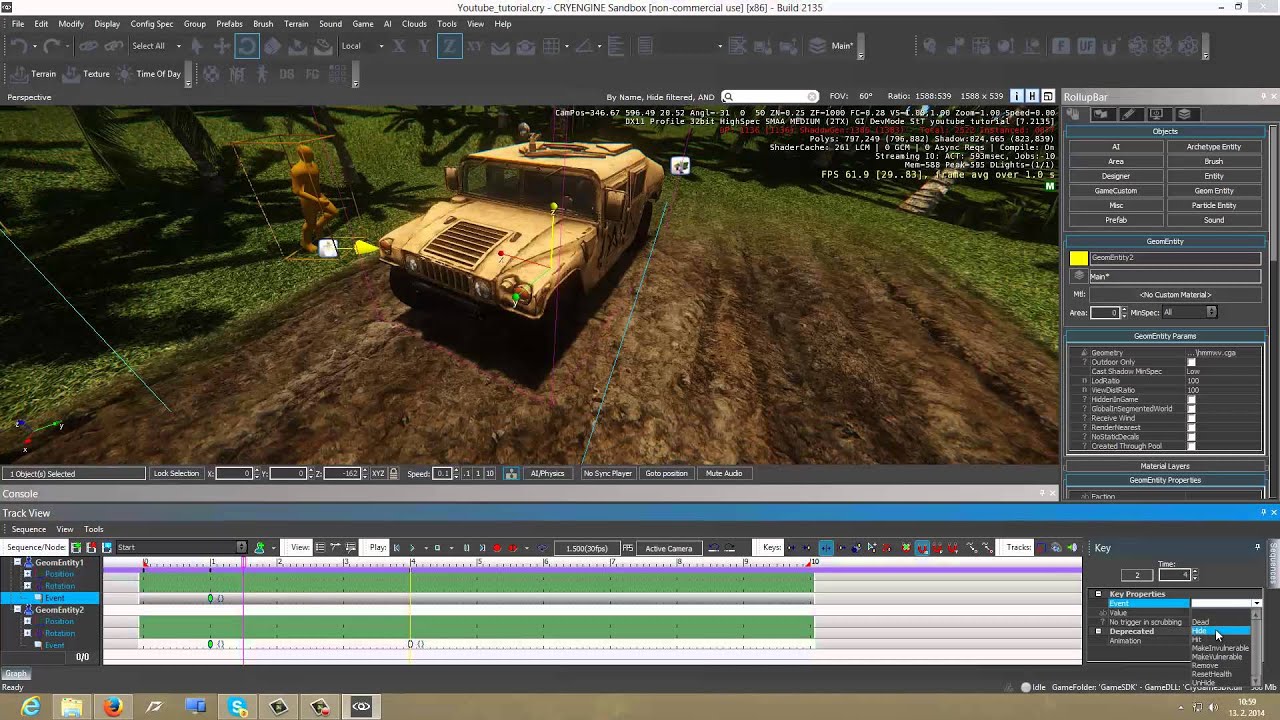
Task: Click the Redo arrow in toolbar
Action: (52, 46)
